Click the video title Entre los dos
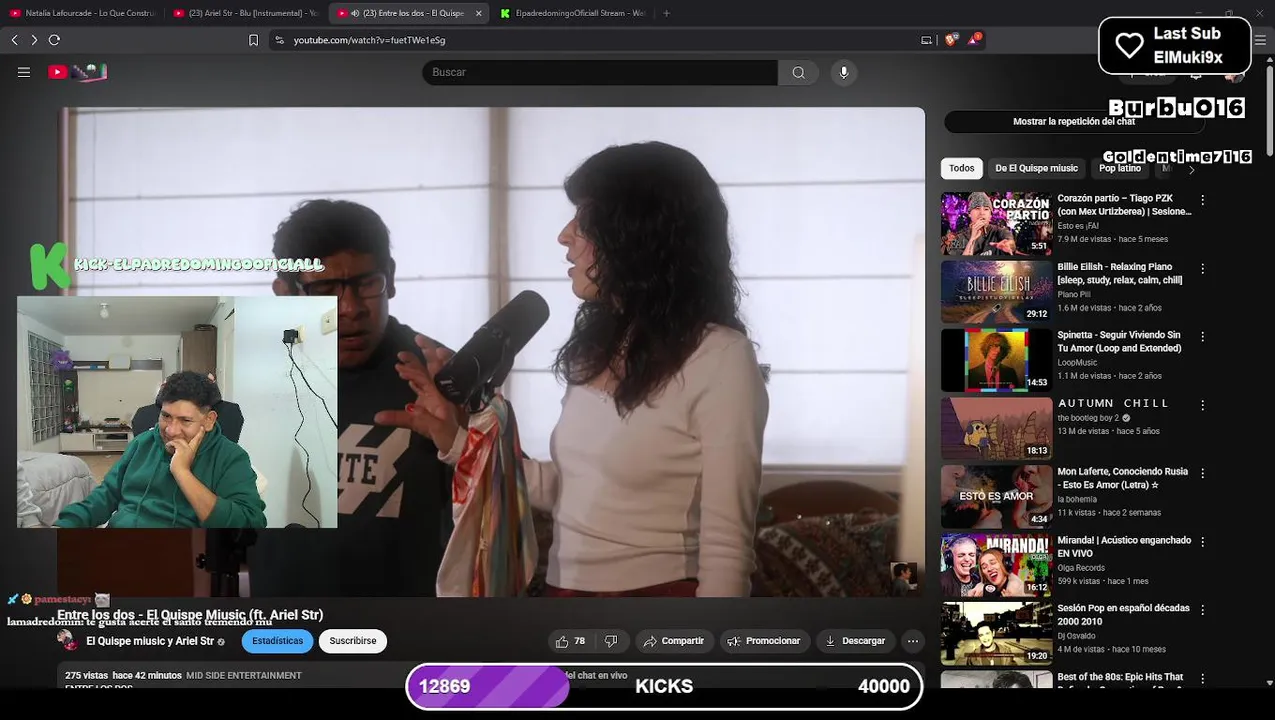Image resolution: width=1275 pixels, height=720 pixels. point(190,615)
